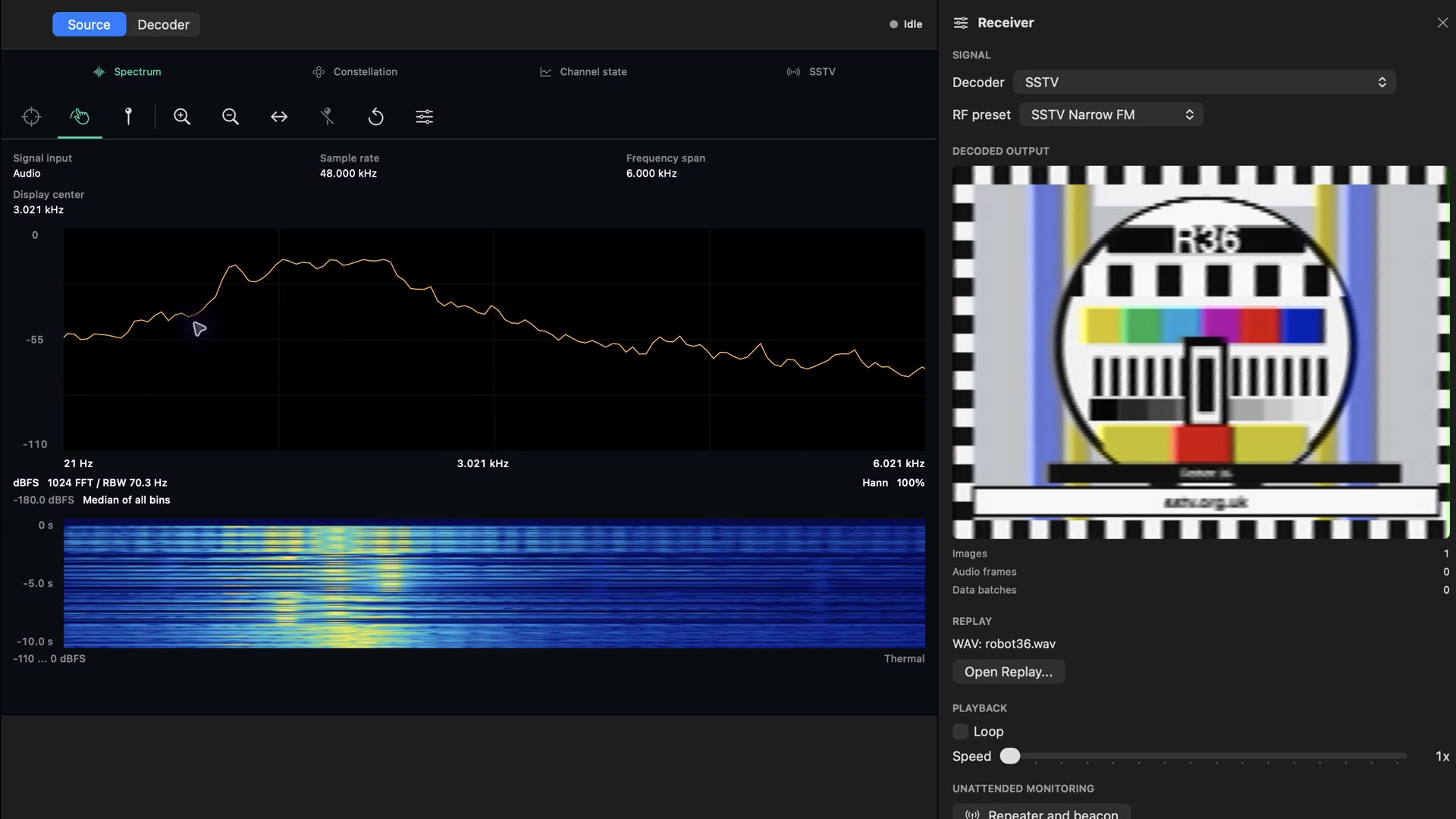Click the Open Replay... button

click(x=1009, y=672)
